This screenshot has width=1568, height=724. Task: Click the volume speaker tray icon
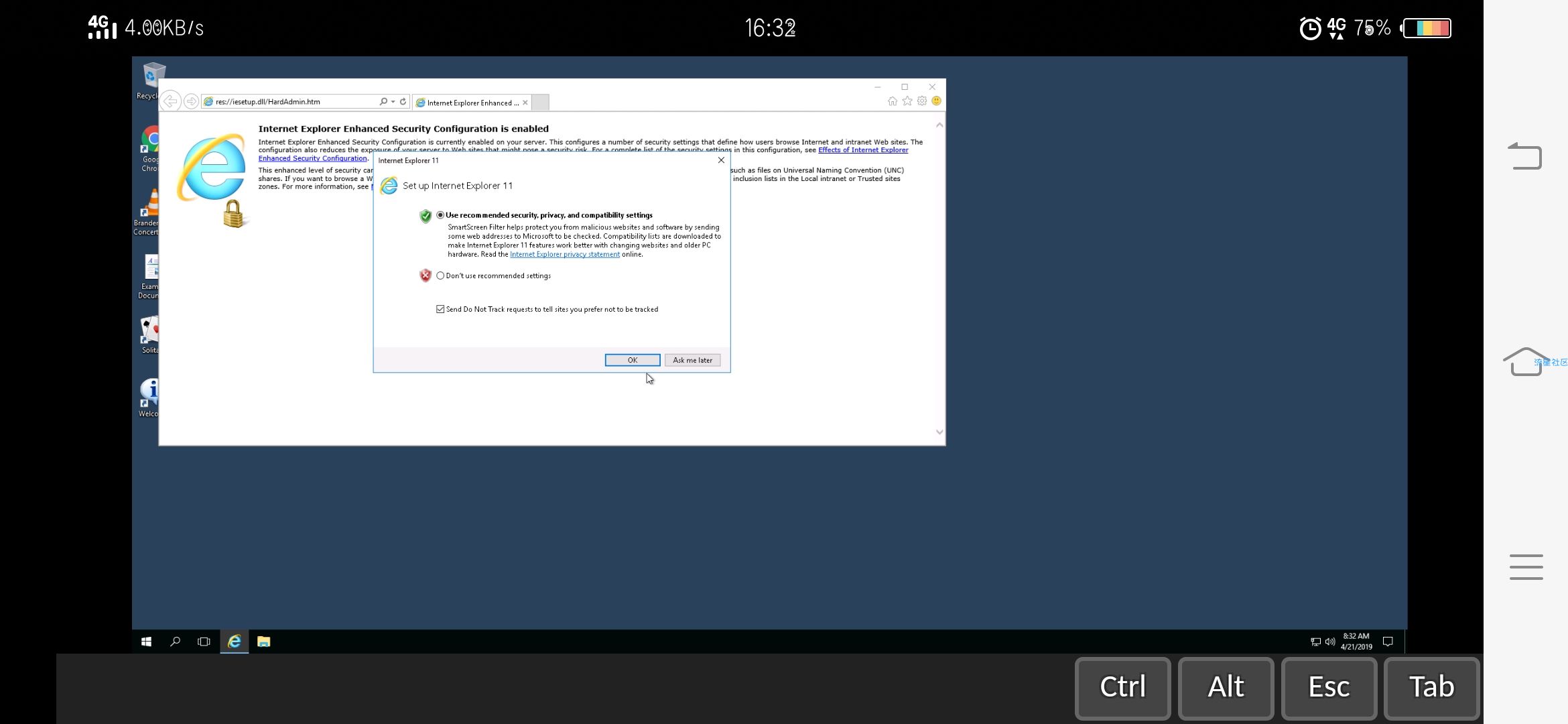coord(1330,642)
